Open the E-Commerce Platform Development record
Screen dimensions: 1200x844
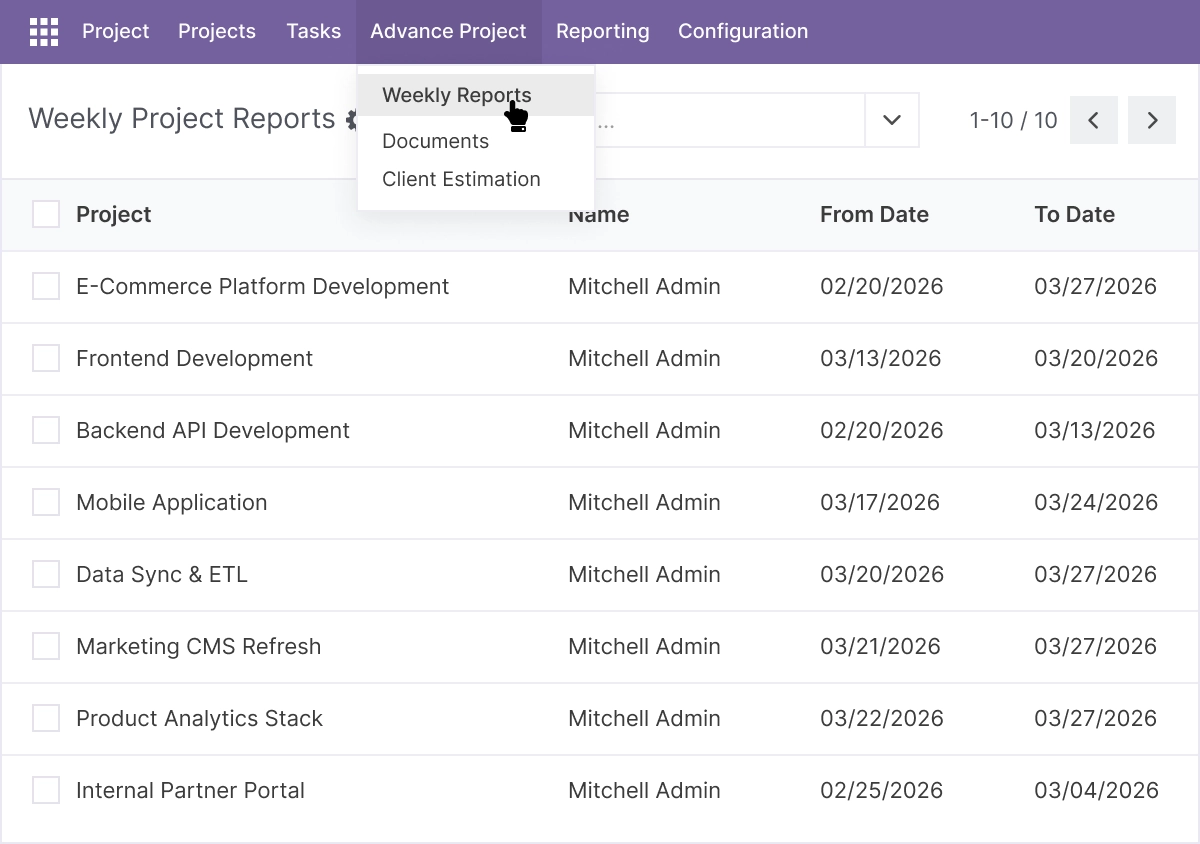coord(262,286)
